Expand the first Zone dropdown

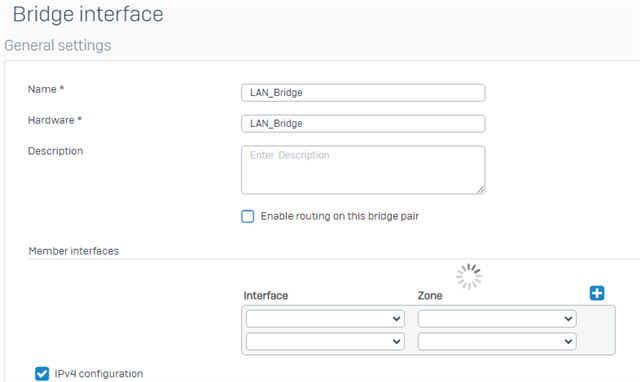pyautogui.click(x=497, y=319)
